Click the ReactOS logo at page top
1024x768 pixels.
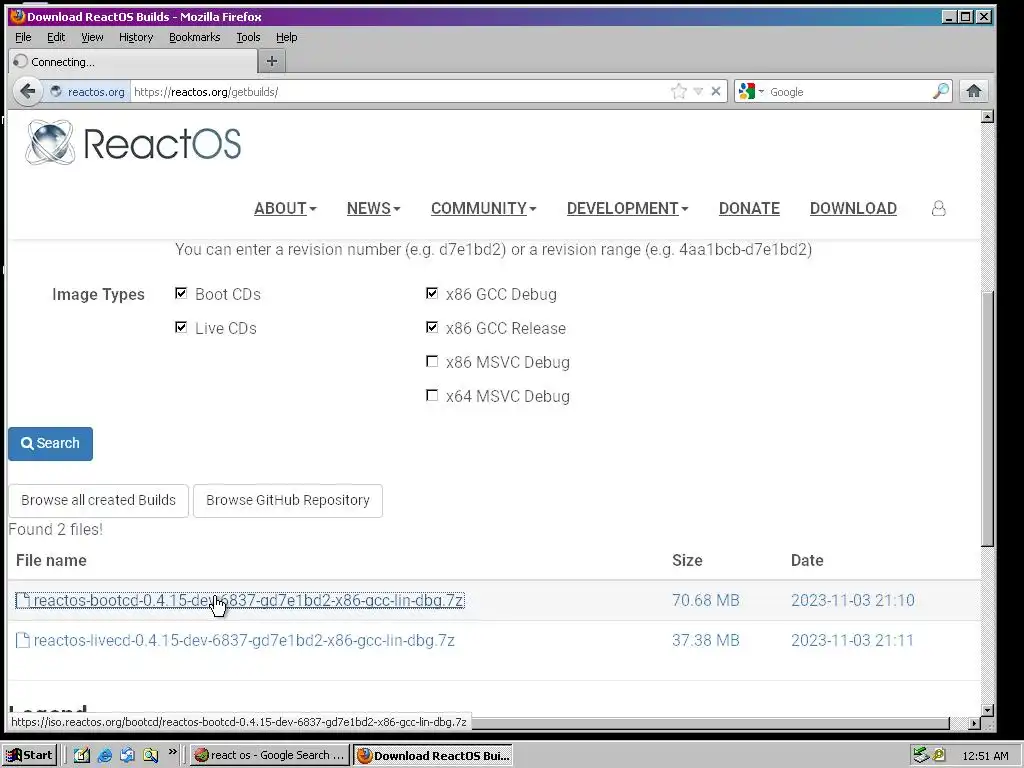[x=134, y=142]
